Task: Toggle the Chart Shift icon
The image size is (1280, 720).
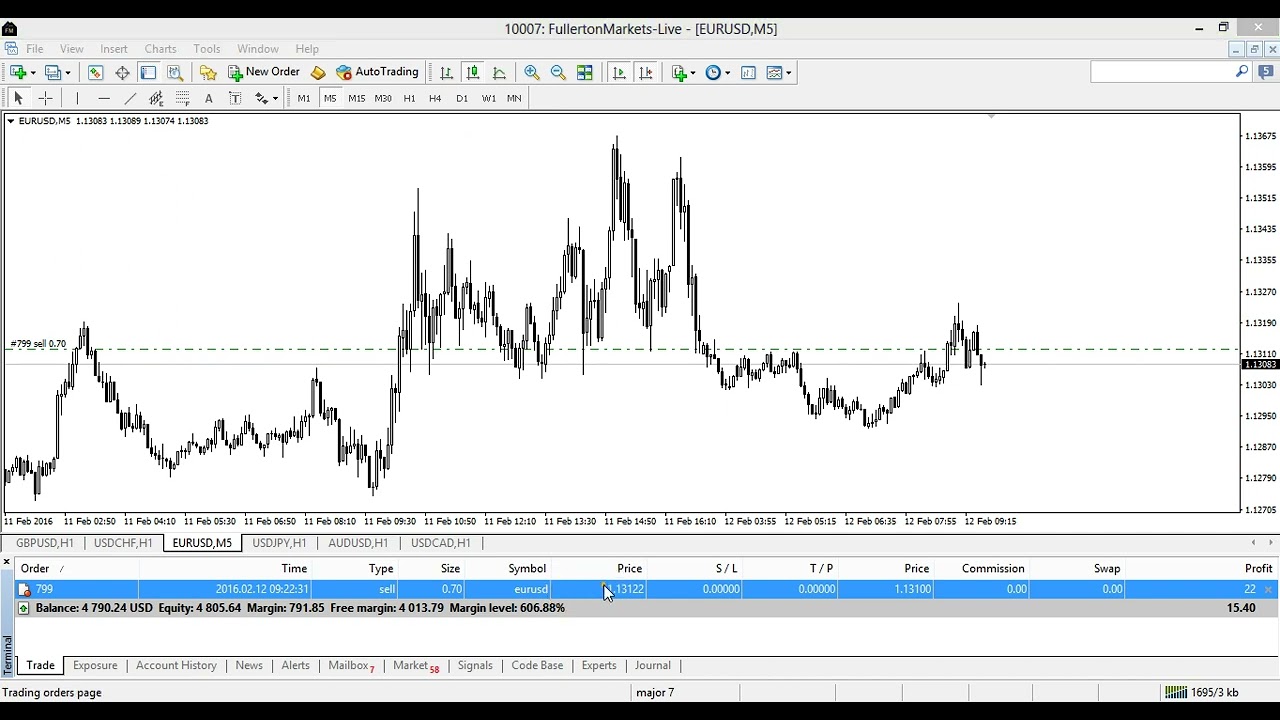Action: [646, 72]
